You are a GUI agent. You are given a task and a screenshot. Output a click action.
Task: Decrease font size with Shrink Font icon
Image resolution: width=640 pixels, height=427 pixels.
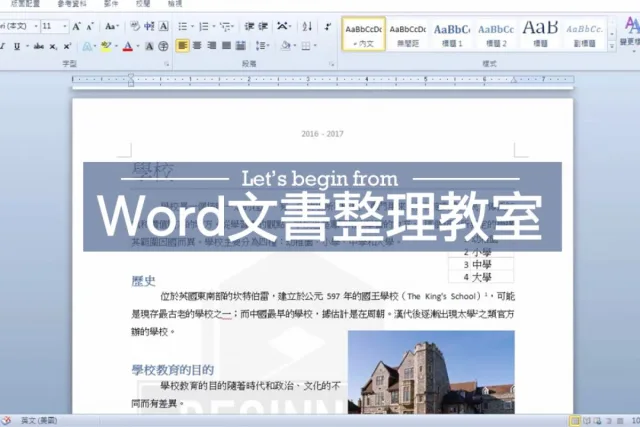pos(90,27)
